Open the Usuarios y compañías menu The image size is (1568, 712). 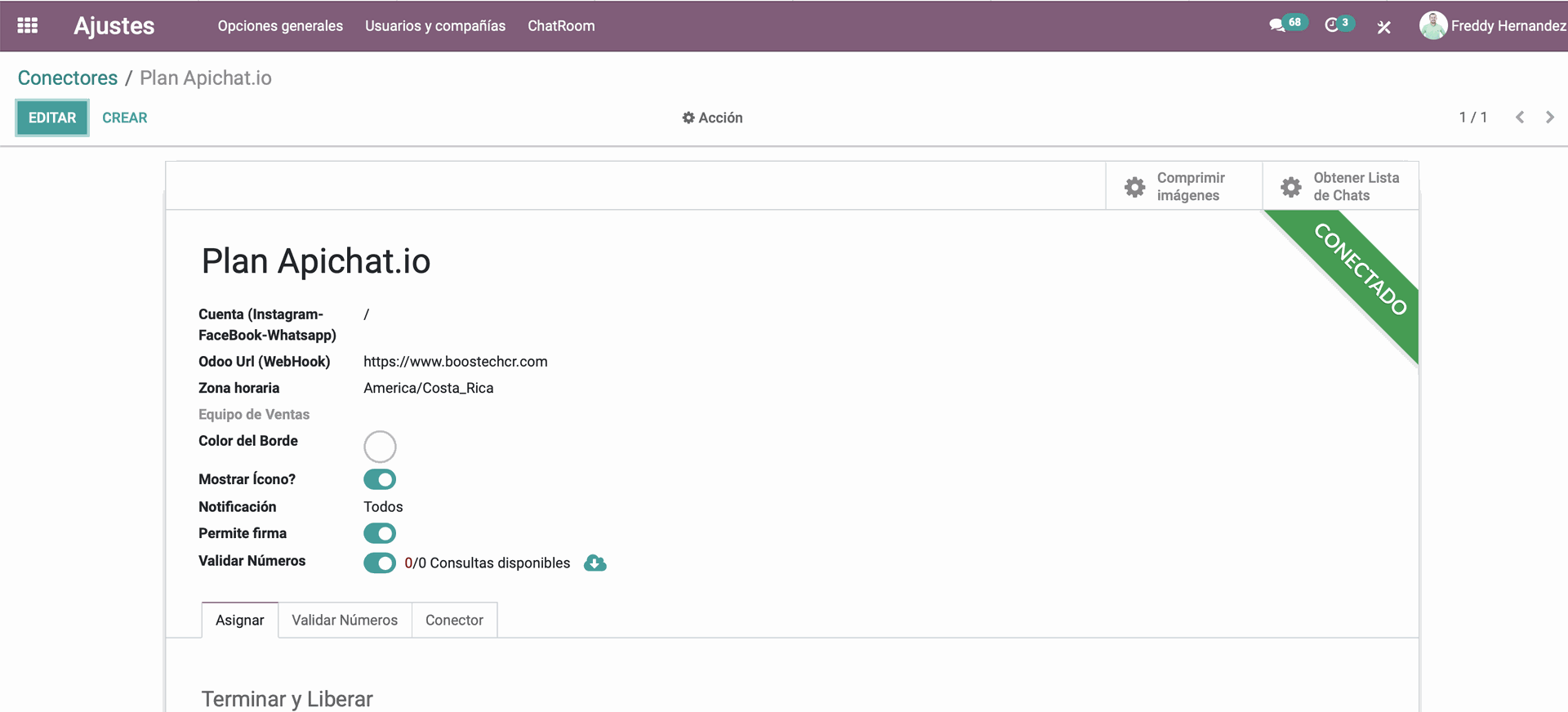click(434, 26)
